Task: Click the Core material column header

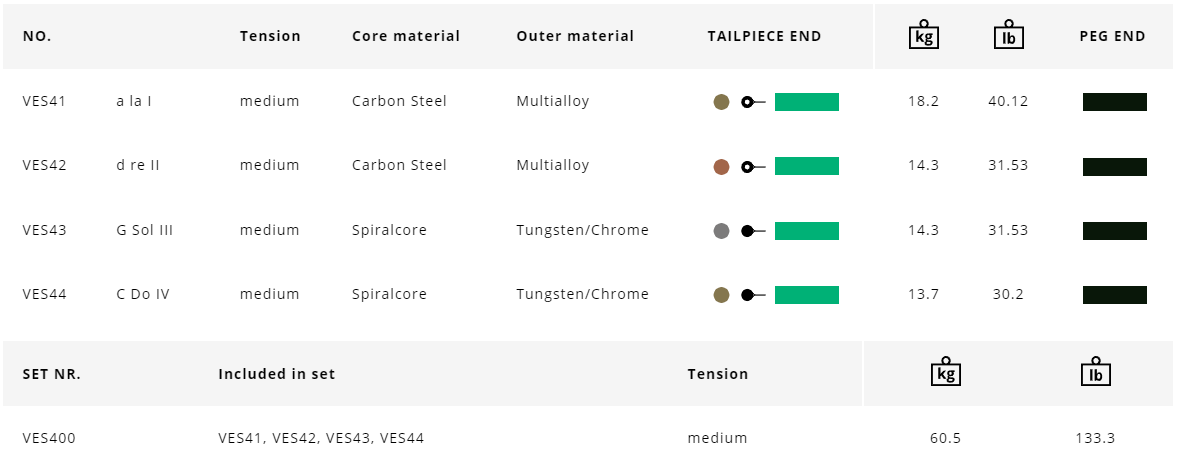Action: click(x=406, y=36)
